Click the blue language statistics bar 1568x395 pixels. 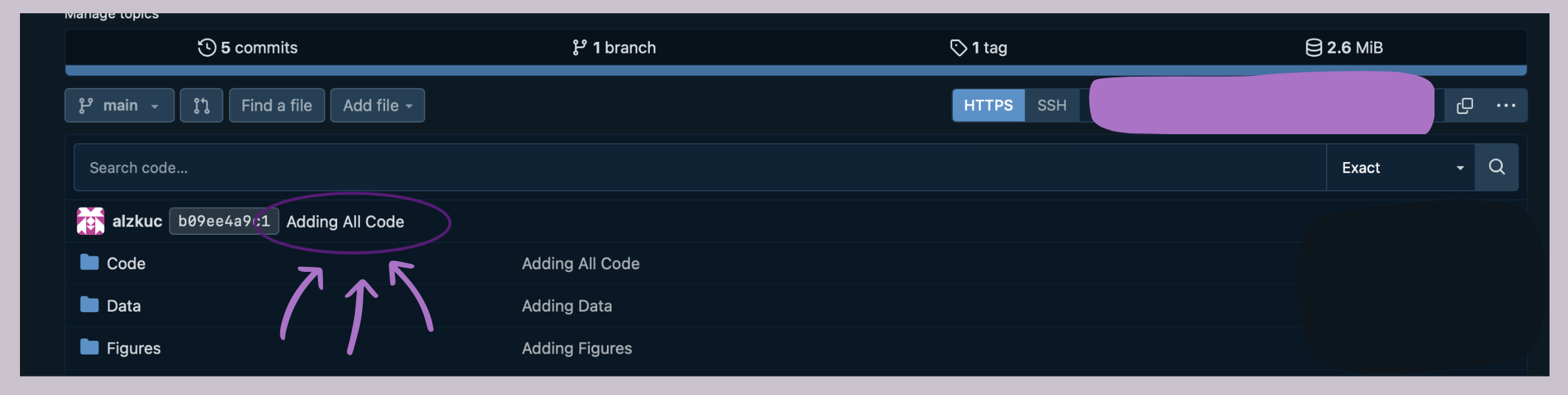click(x=795, y=71)
